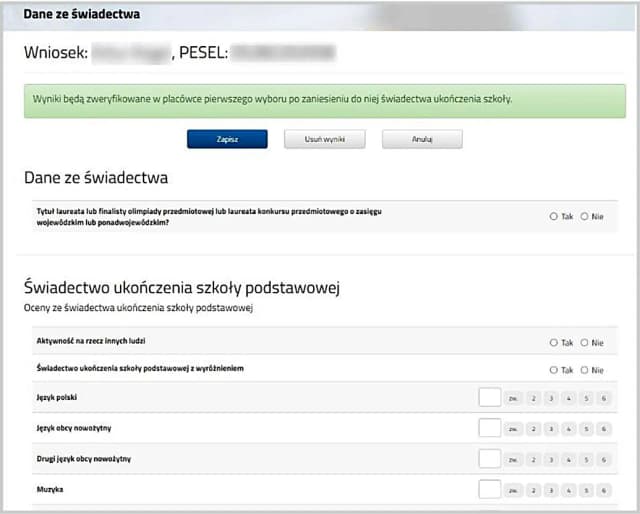640x514 pixels.
Task: Select Tak for olympiad laureate title
Action: [x=554, y=216]
